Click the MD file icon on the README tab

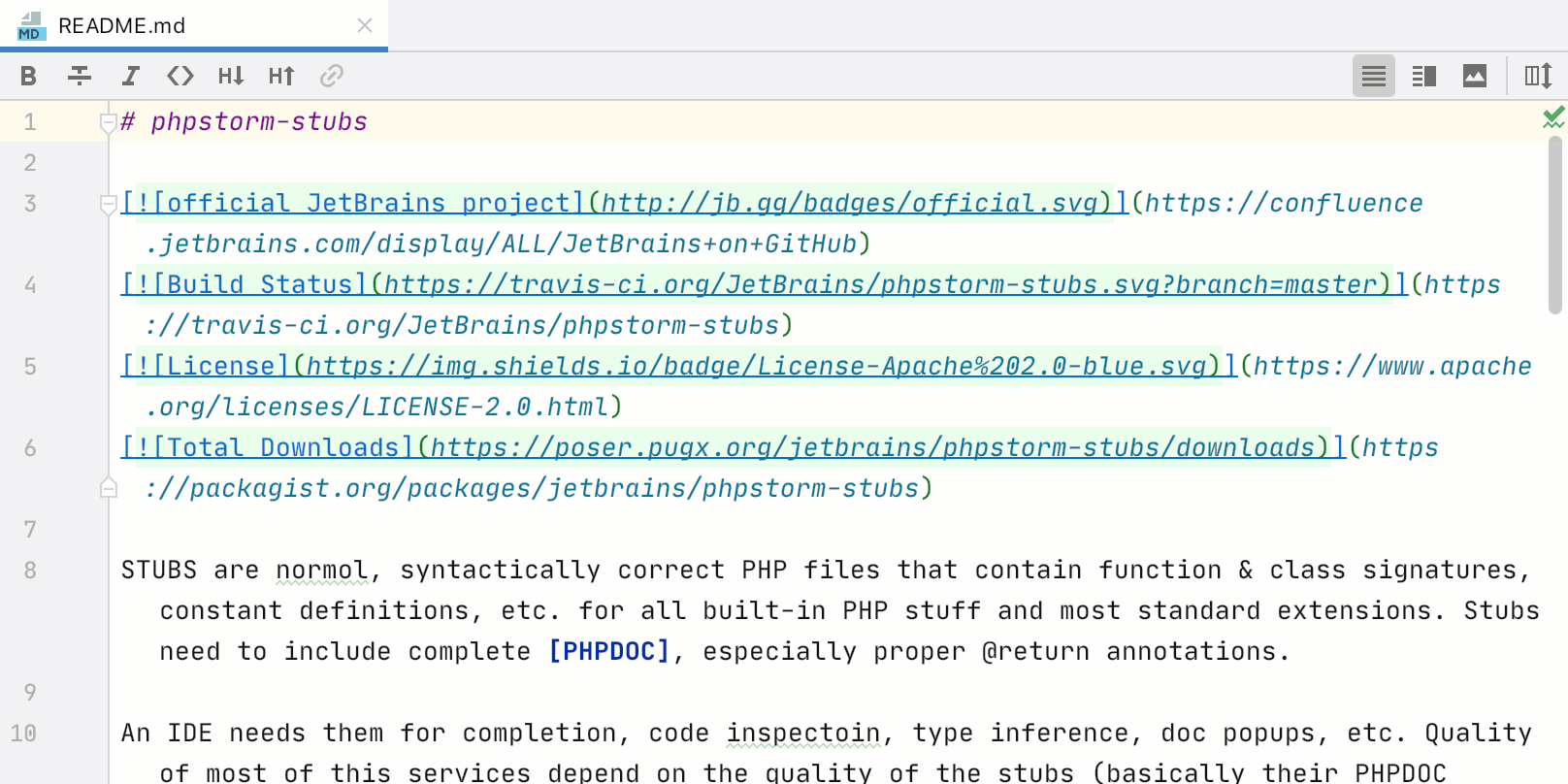click(x=31, y=26)
